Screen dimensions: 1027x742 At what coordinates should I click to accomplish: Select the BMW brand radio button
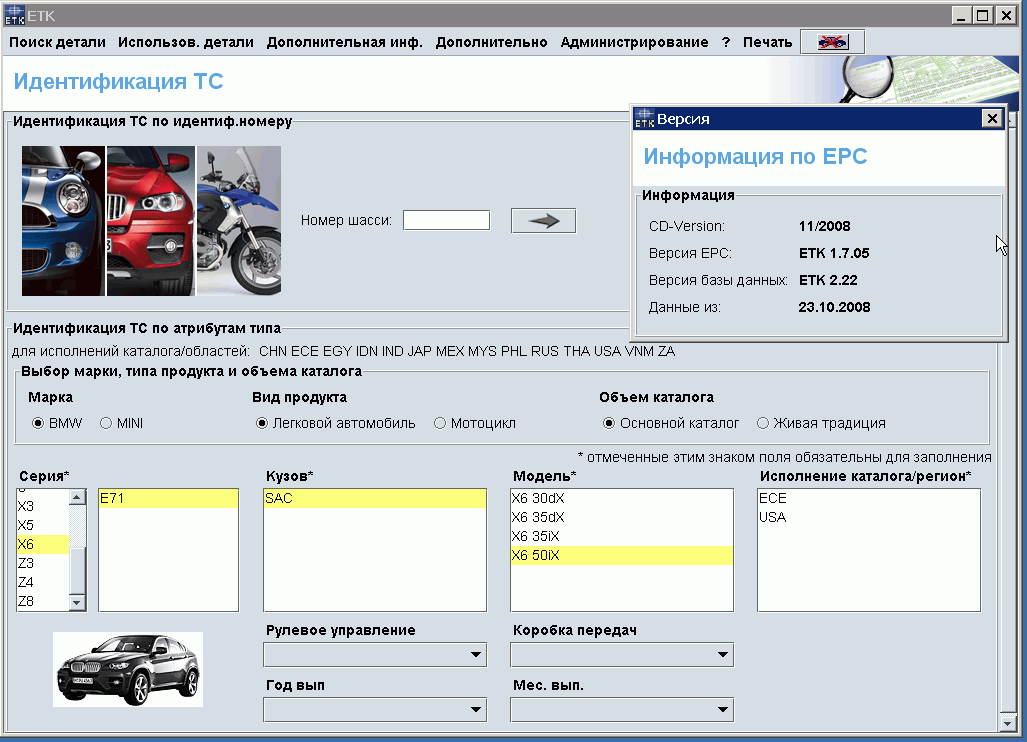point(38,423)
